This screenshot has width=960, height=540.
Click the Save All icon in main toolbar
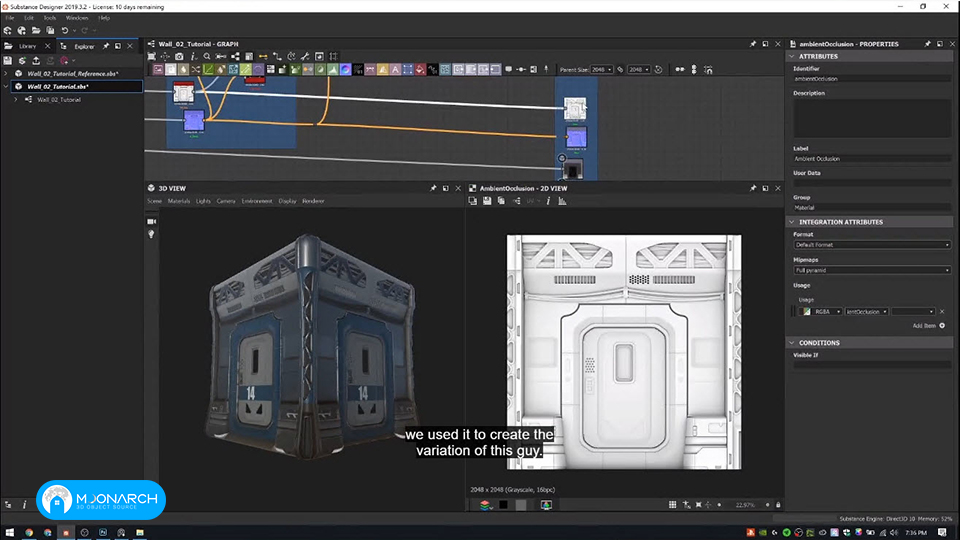click(50, 31)
